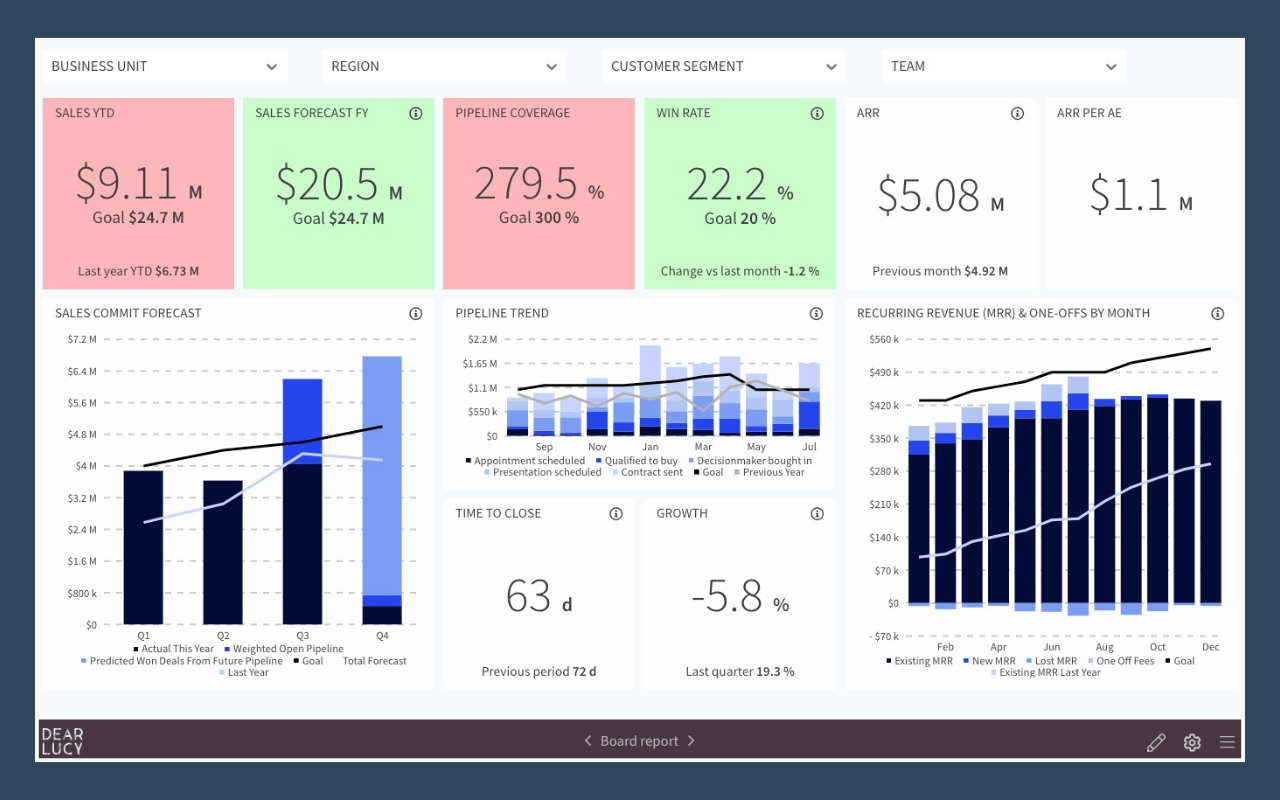Go to next report with right chevron
This screenshot has width=1280, height=800.
[690, 741]
